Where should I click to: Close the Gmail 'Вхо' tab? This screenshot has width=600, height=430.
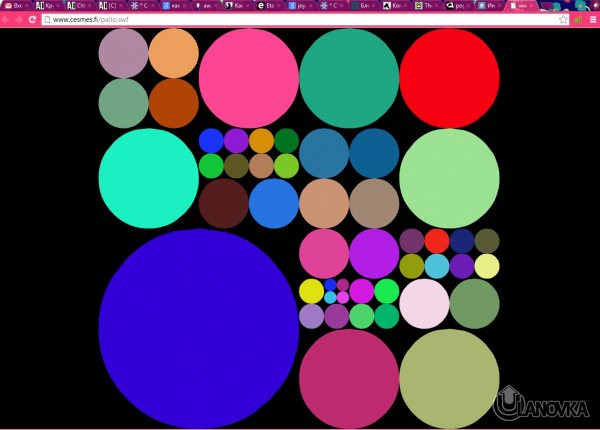26,6
